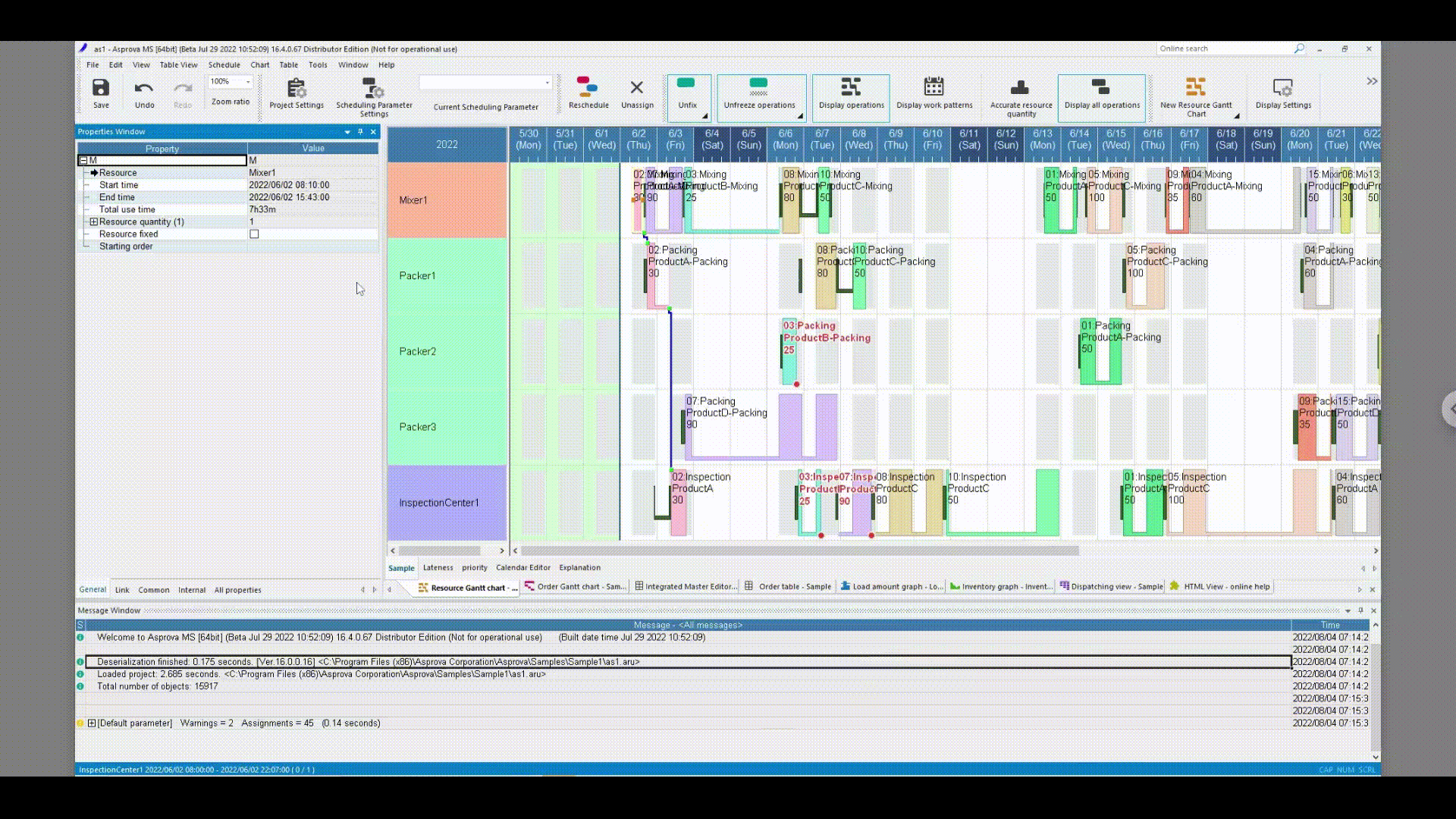Screen dimensions: 1456x819
Task: Switch to the Link properties tab
Action: (x=122, y=590)
